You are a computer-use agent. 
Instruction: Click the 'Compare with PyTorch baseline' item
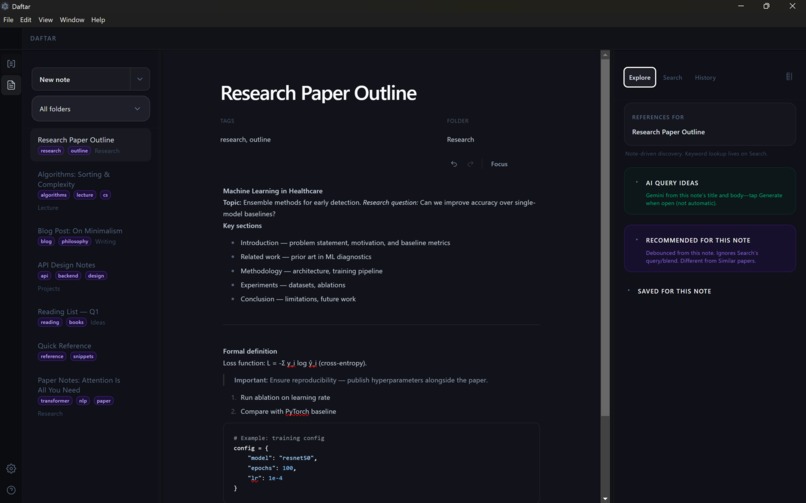pos(288,412)
